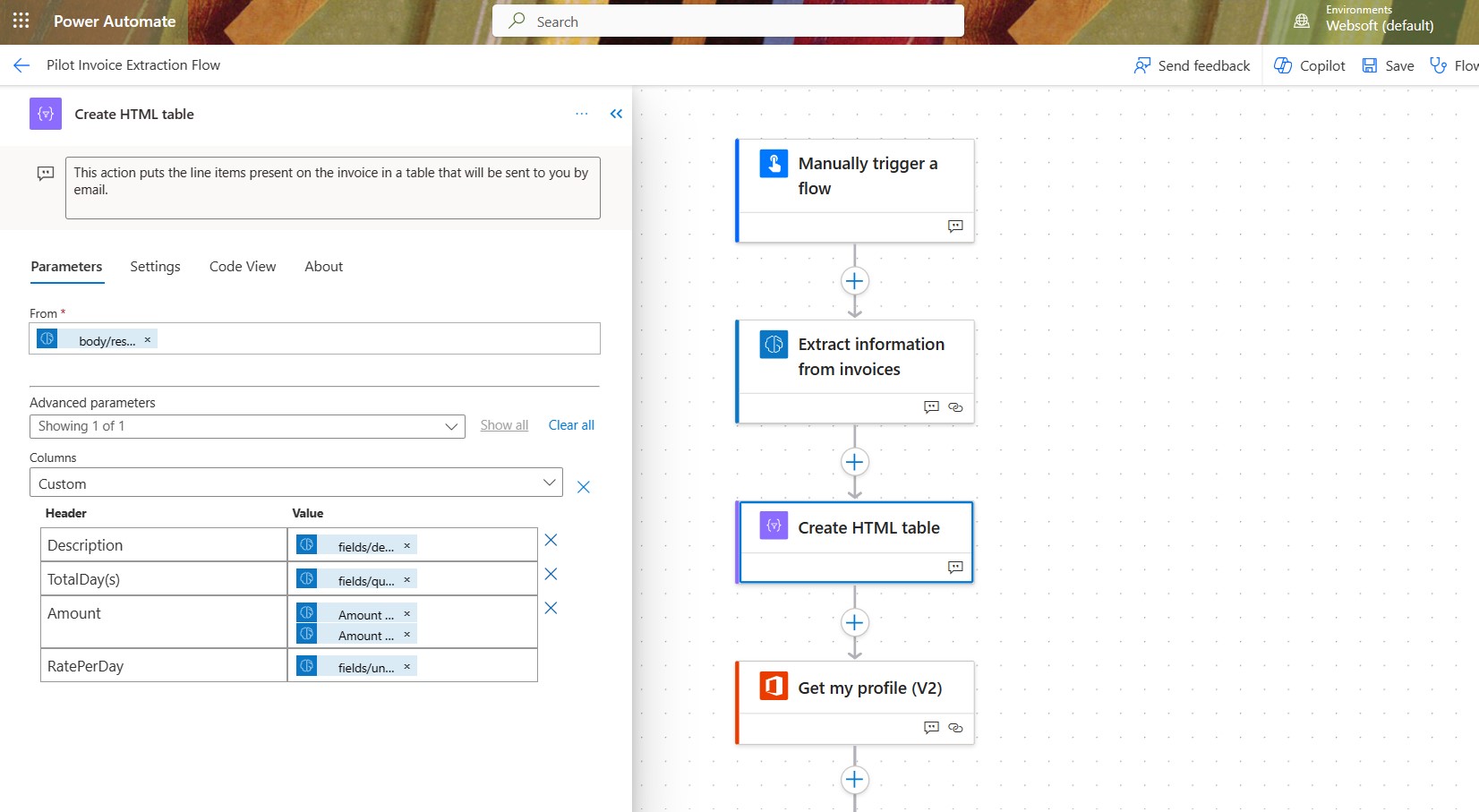Image resolution: width=1479 pixels, height=812 pixels.
Task: Click the Create HTML table card icon
Action: 774,526
